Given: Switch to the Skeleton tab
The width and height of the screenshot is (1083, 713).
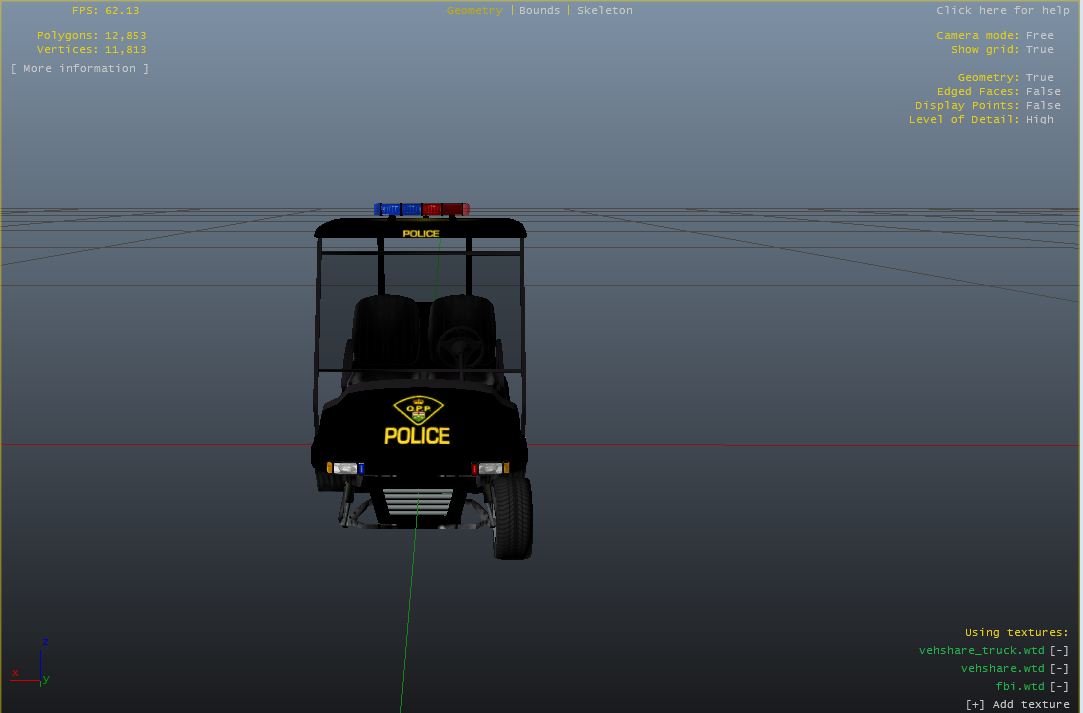Looking at the screenshot, I should pyautogui.click(x=604, y=10).
